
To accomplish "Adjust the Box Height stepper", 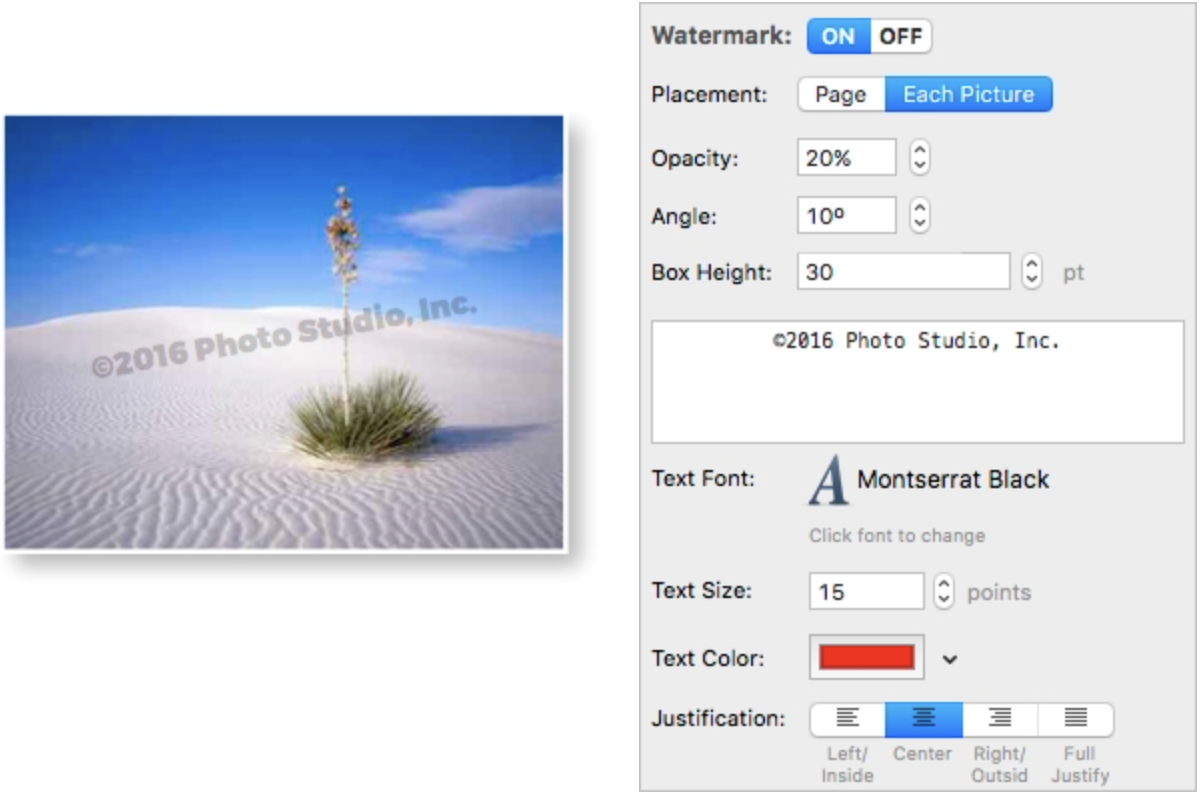I will tap(1032, 272).
